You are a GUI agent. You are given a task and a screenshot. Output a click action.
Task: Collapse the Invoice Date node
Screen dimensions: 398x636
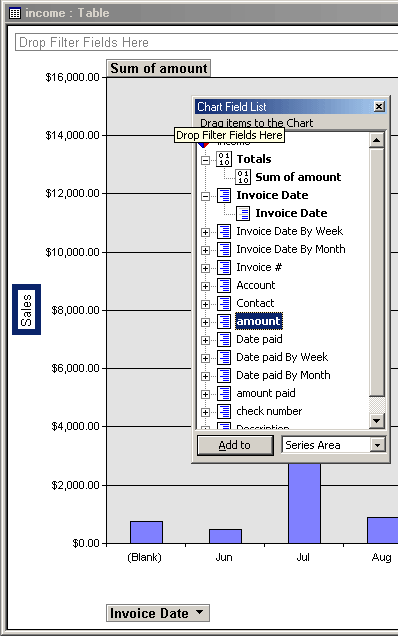pyautogui.click(x=205, y=196)
